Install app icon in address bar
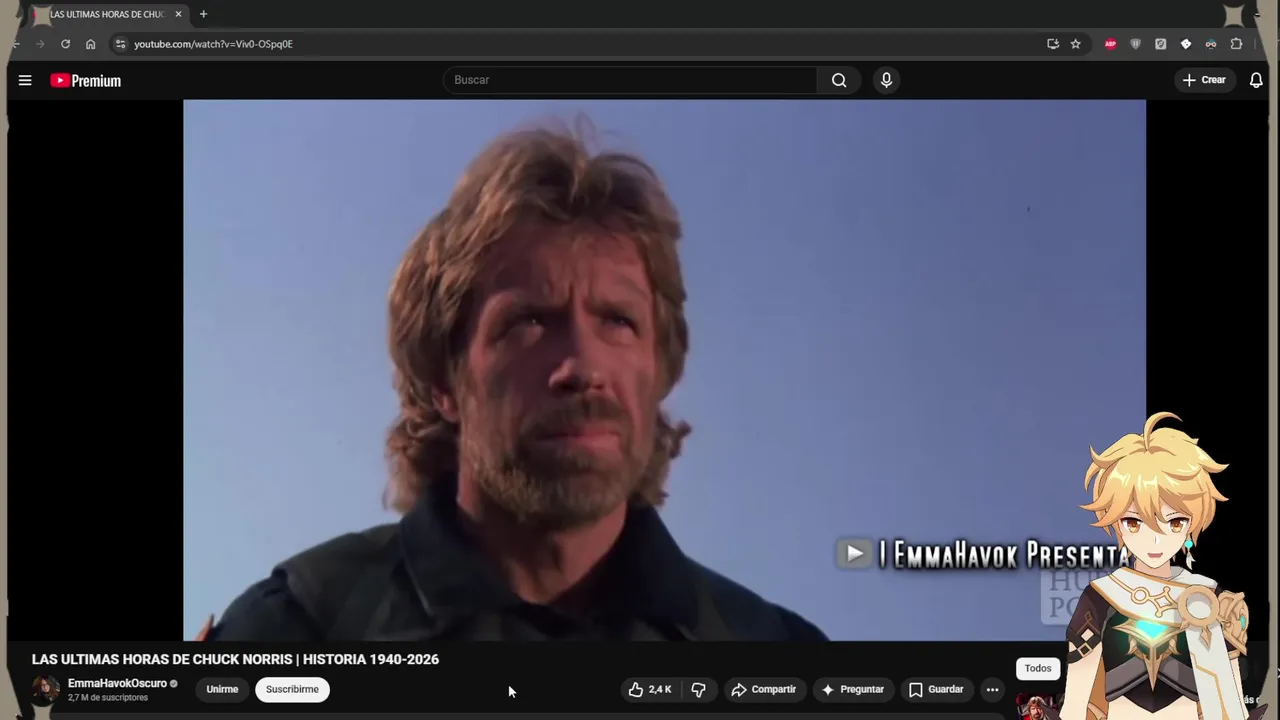 pos(1053,44)
